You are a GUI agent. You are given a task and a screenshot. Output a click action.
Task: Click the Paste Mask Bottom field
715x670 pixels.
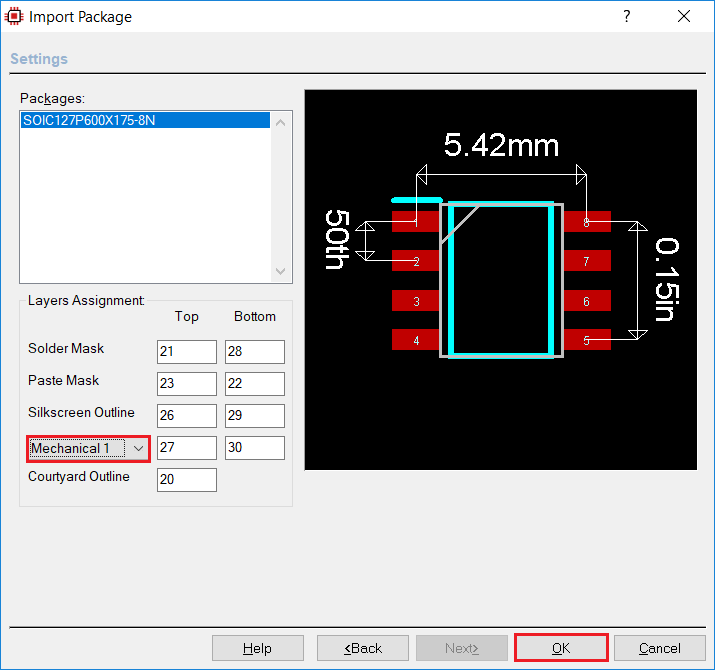[x=255, y=384]
